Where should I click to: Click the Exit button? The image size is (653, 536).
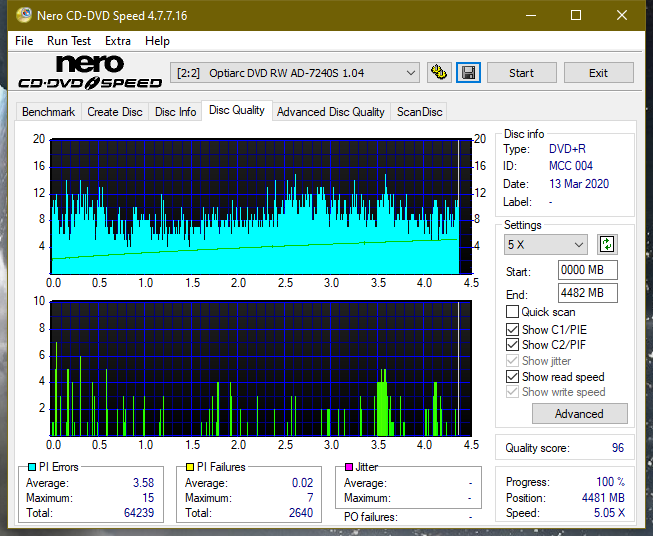point(598,73)
